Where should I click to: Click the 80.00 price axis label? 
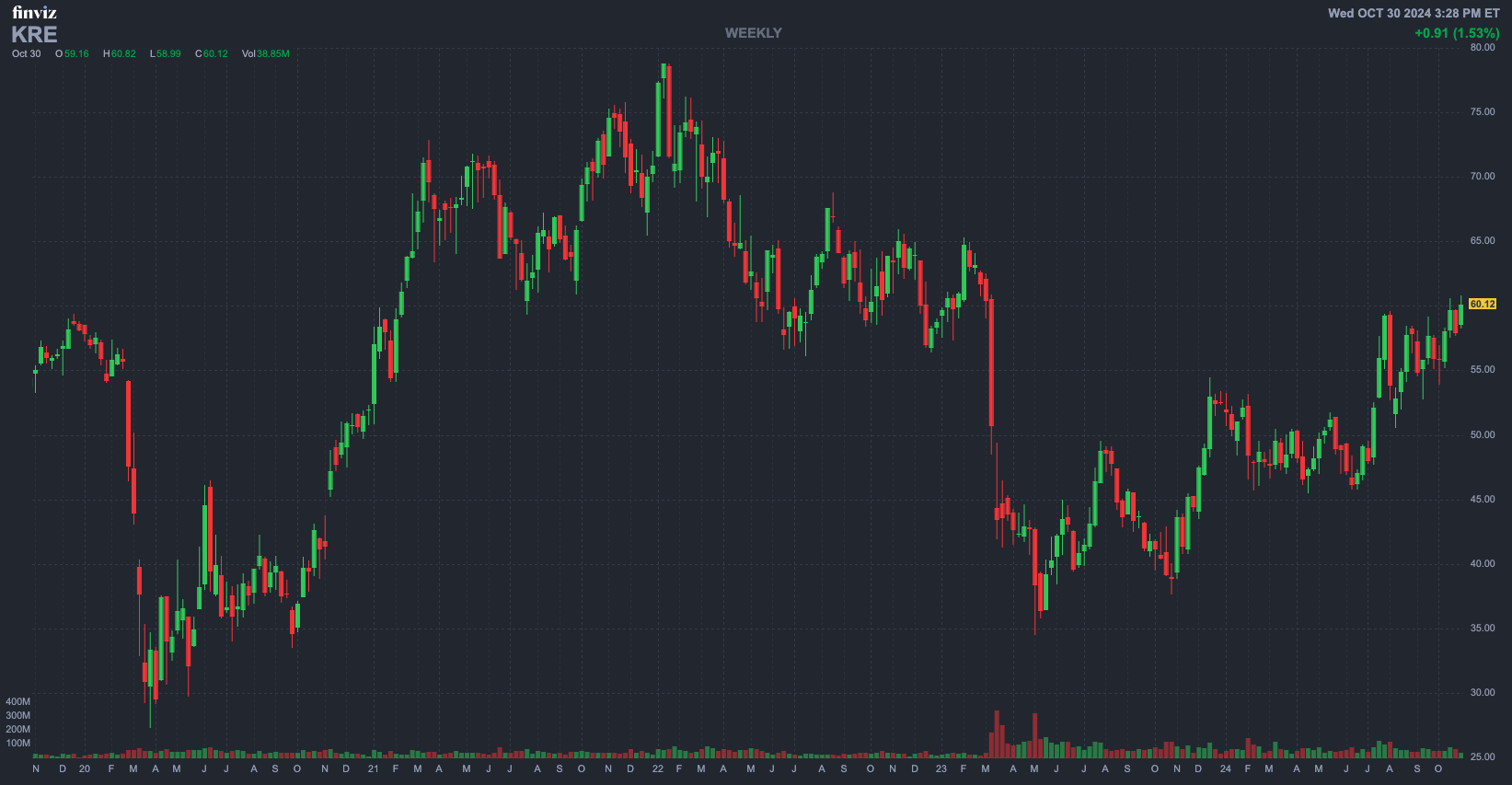(x=1482, y=47)
